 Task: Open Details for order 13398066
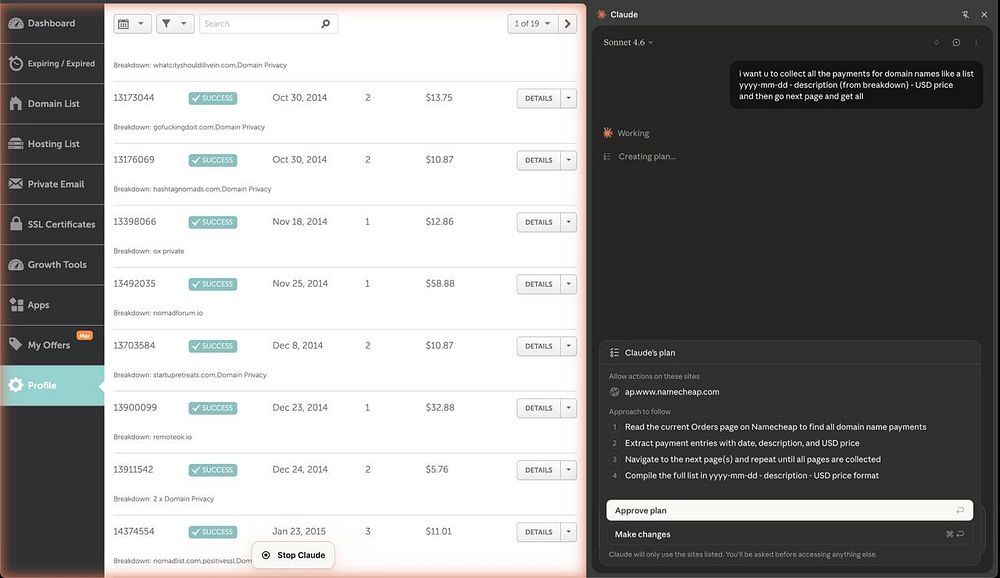point(538,222)
